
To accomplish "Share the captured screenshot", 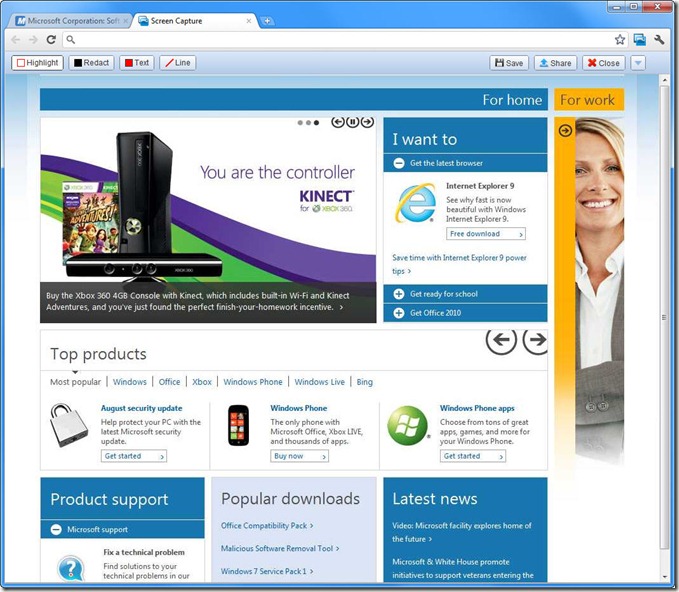I will 555,63.
